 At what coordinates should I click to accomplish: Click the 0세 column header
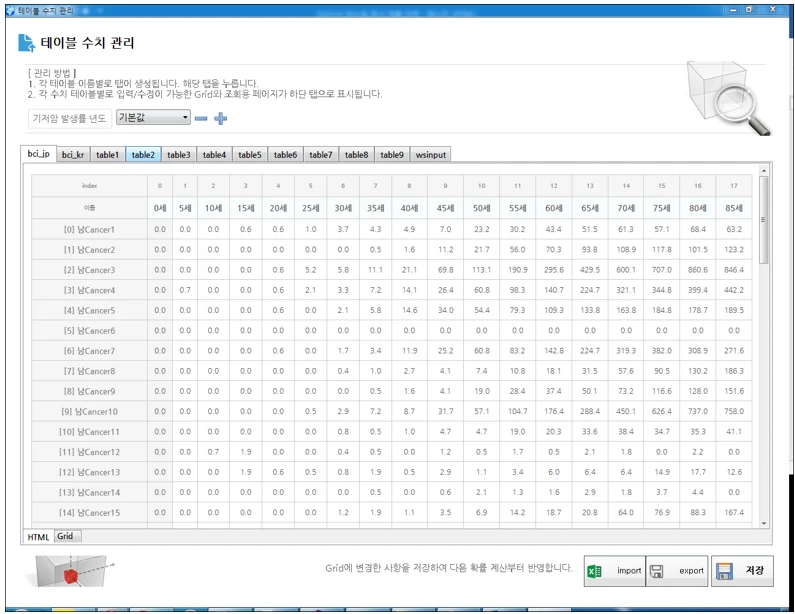pyautogui.click(x=160, y=208)
